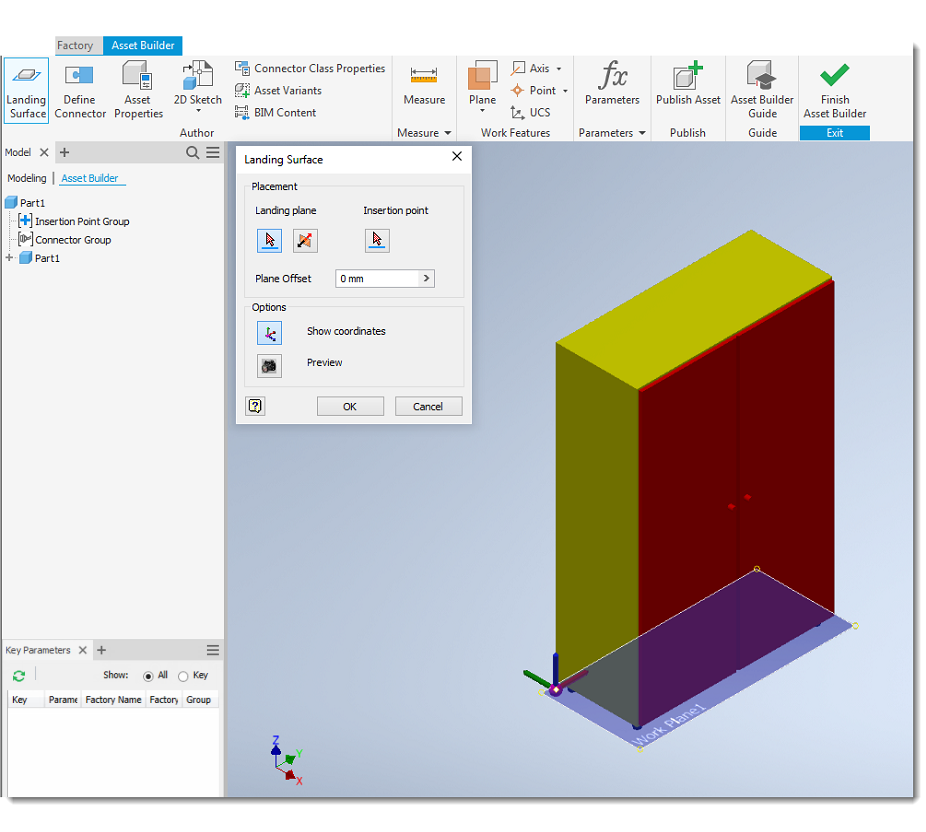This screenshot has width=926, height=832.
Task: Toggle Show coordinates in Landing Surface dialog
Action: point(269,332)
